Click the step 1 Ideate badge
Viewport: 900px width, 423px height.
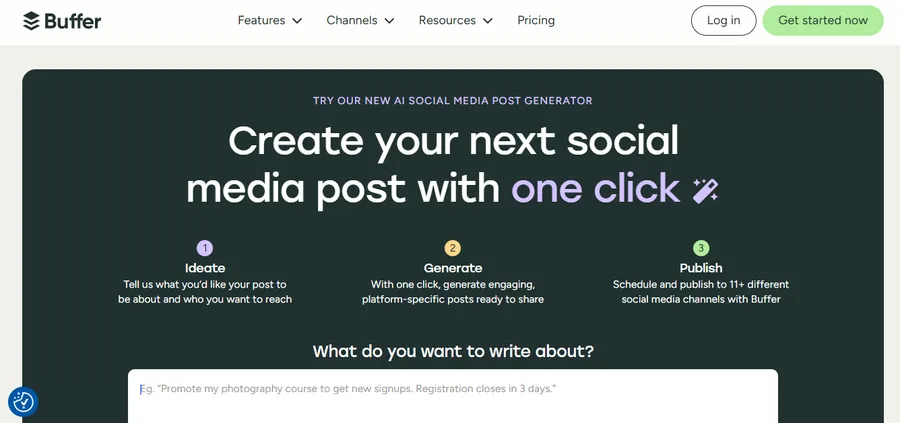(205, 248)
